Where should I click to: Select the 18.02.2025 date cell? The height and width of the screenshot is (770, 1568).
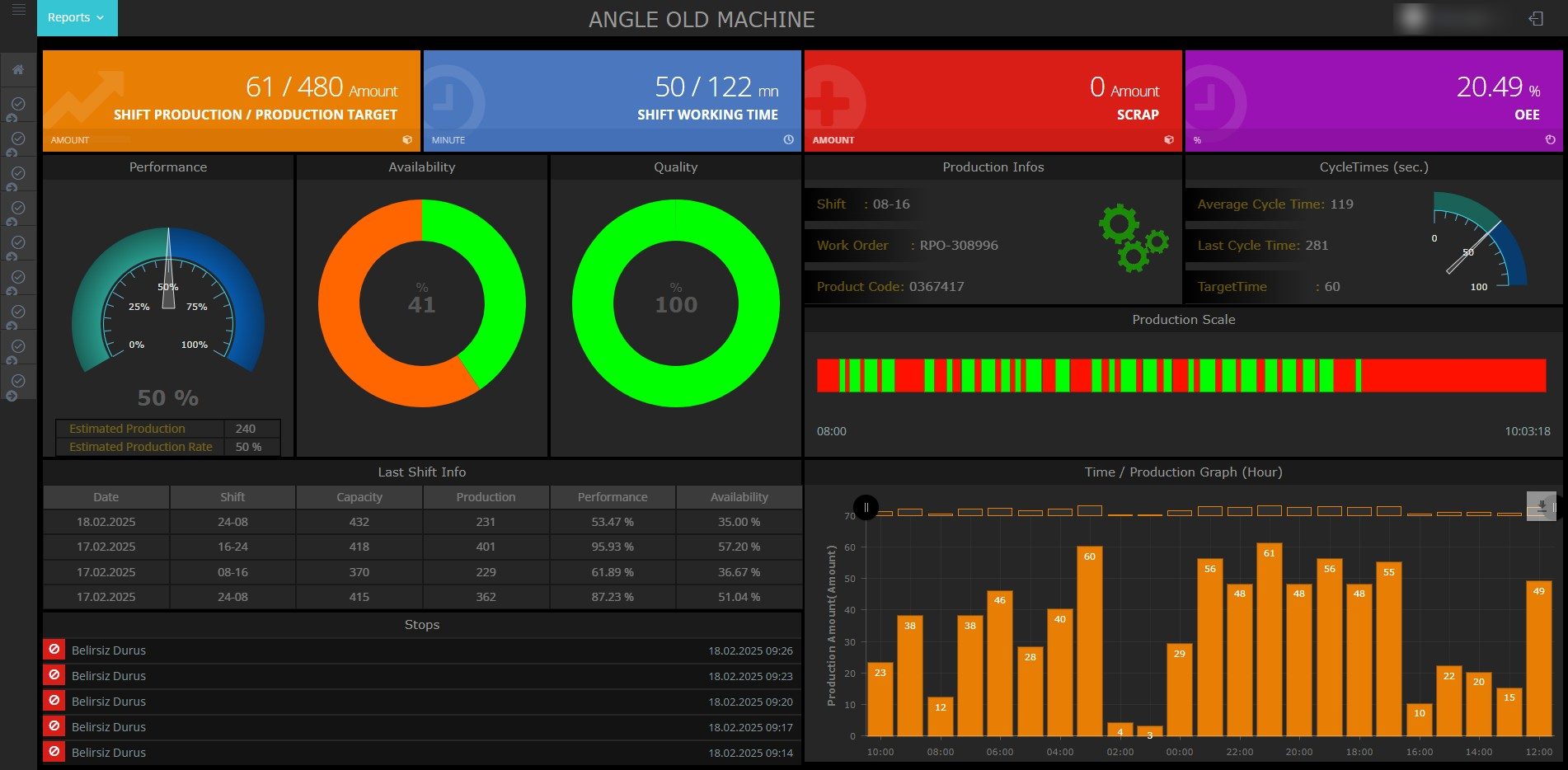(106, 522)
